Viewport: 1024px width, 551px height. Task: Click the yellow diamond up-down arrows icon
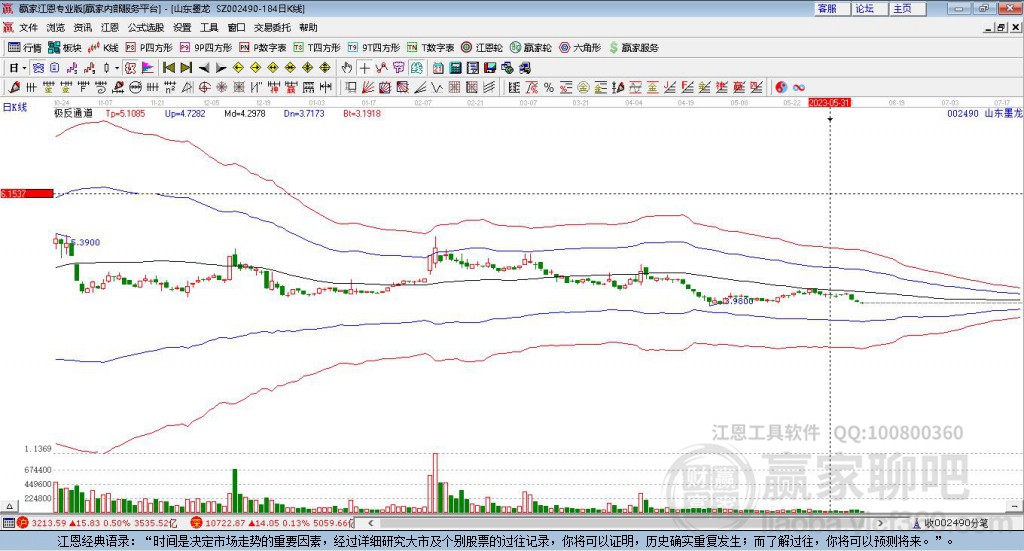(x=325, y=68)
